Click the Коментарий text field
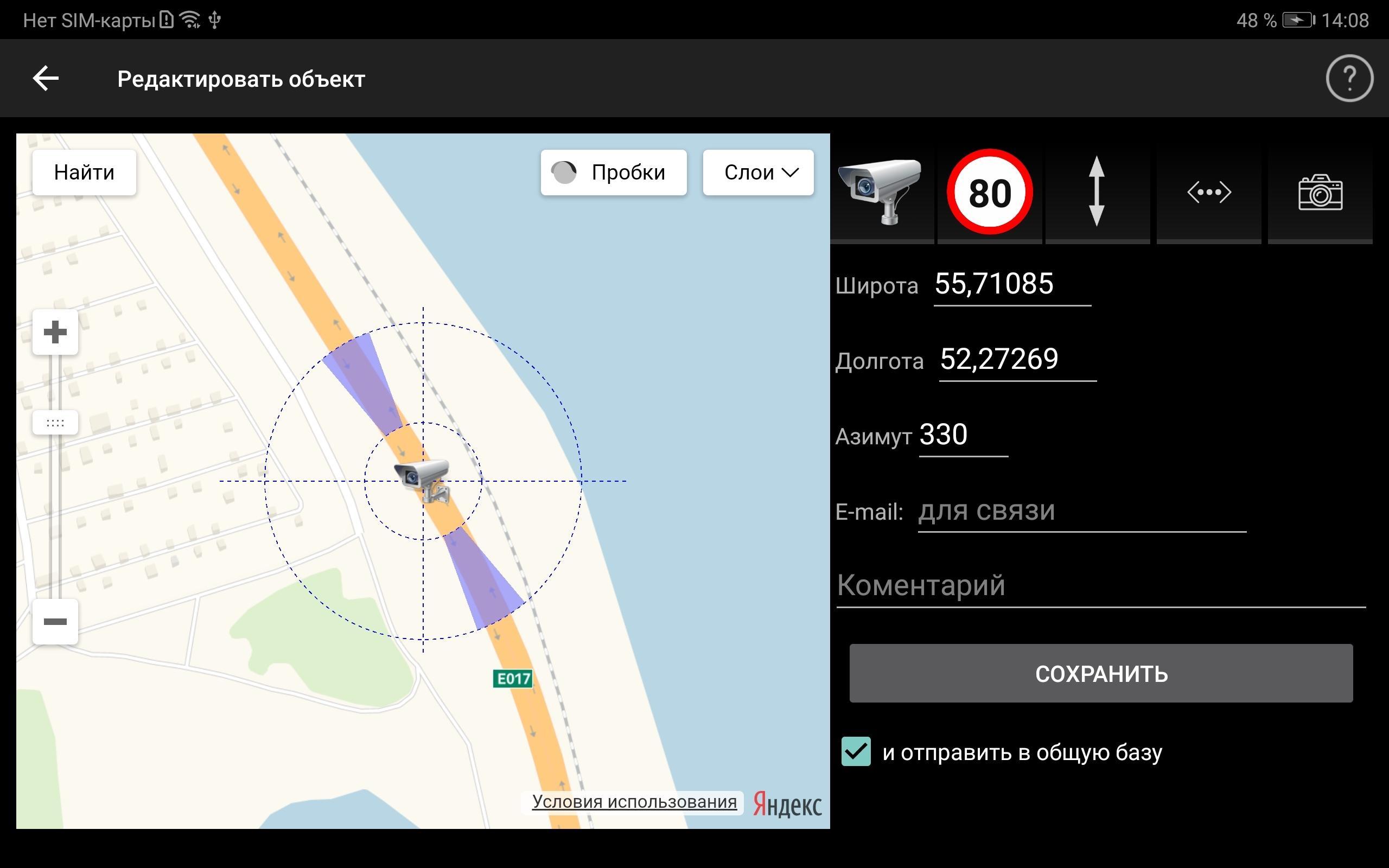Screen dimensions: 1389x868 point(1100,586)
